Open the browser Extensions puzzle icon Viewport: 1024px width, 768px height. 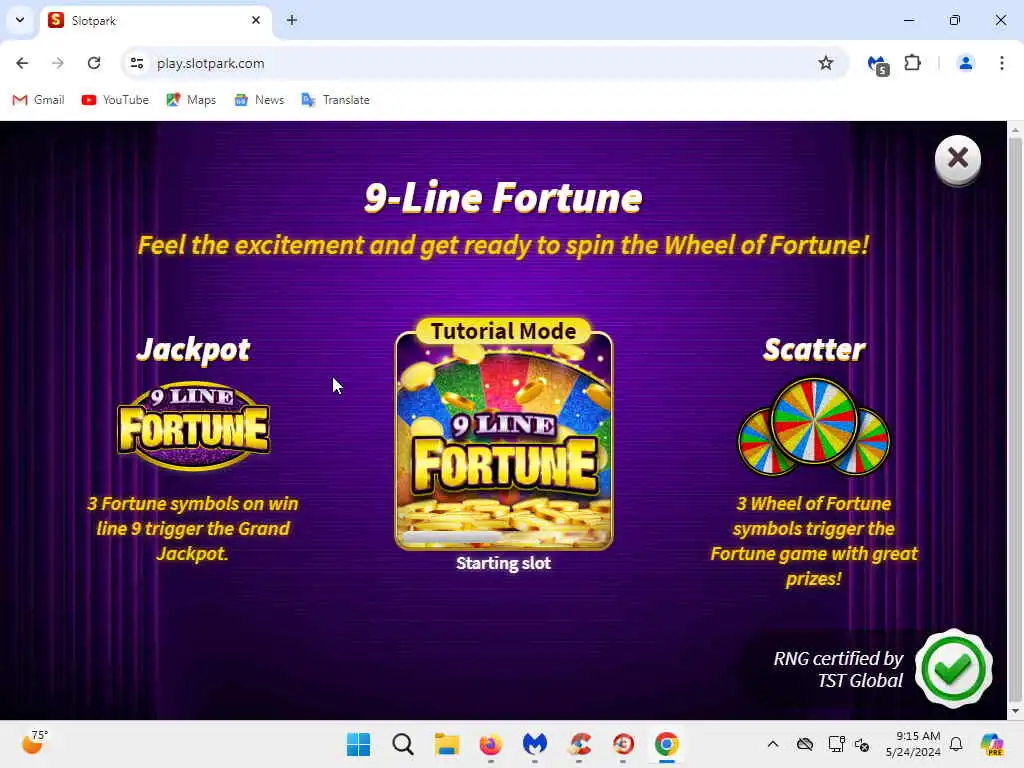pyautogui.click(x=912, y=63)
